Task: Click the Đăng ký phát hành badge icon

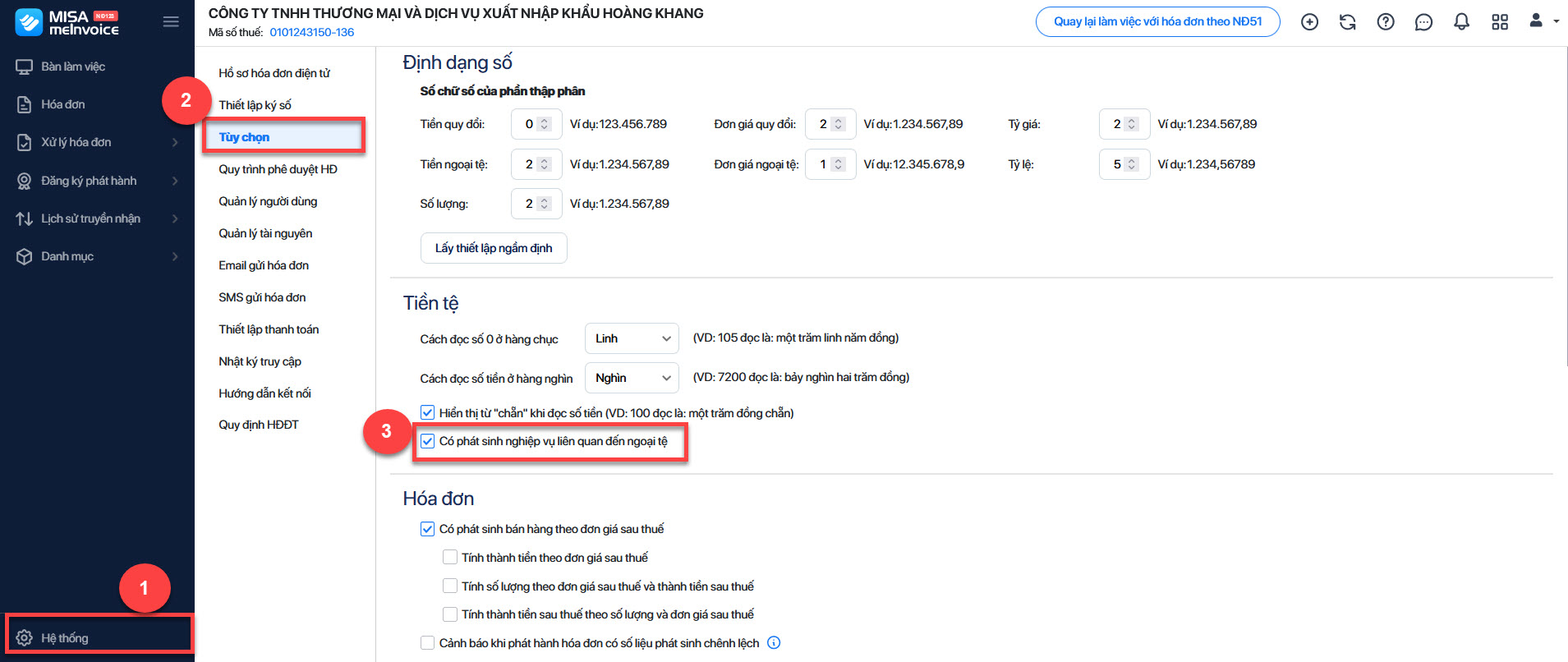Action: click(x=25, y=181)
